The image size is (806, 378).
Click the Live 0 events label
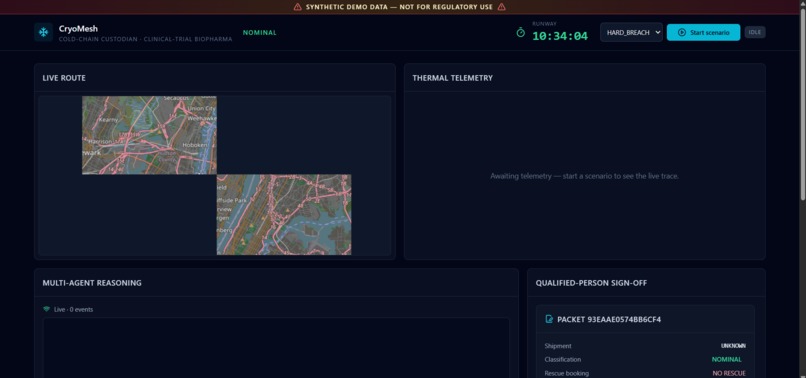[x=74, y=310]
